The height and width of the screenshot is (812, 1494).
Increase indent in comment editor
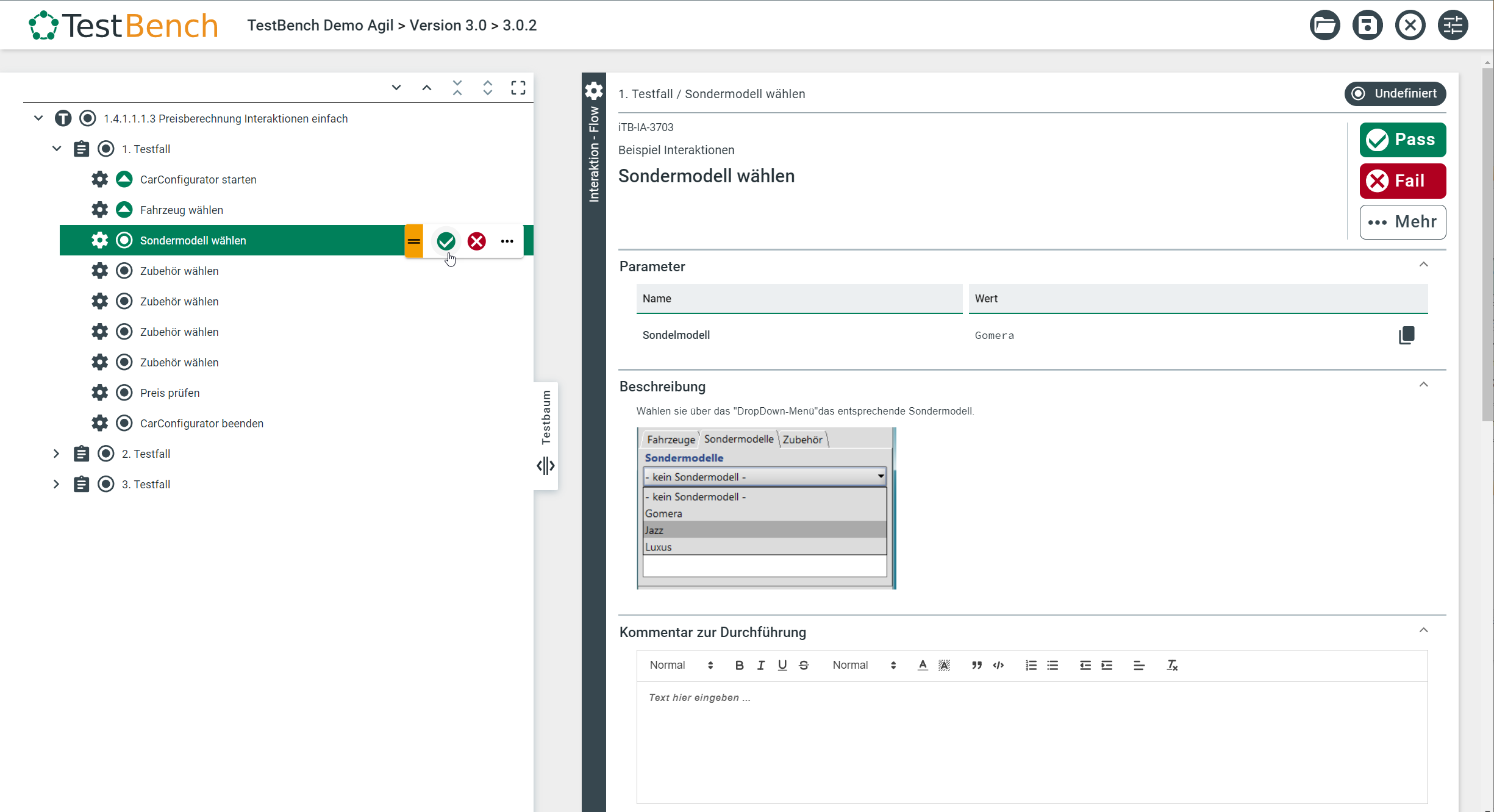1107,665
